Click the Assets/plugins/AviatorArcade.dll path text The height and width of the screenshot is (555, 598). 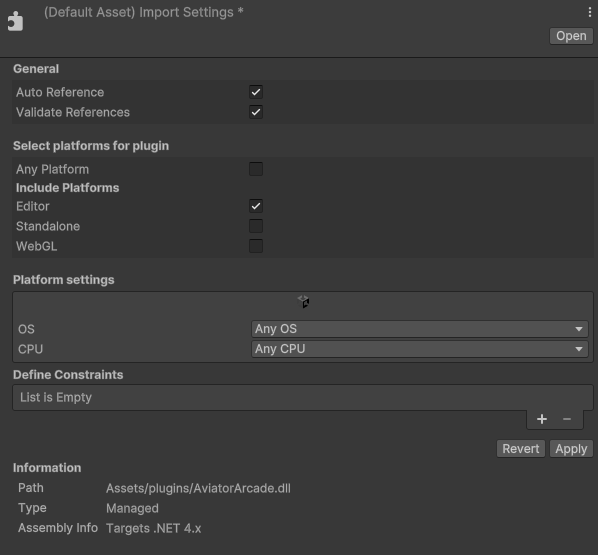pos(198,488)
